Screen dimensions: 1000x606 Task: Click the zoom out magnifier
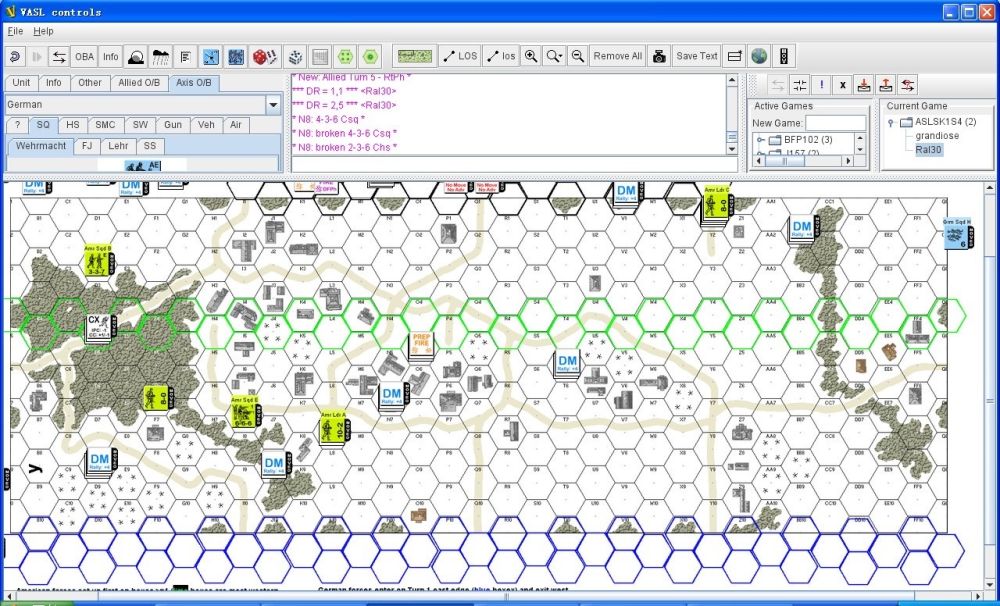pyautogui.click(x=577, y=57)
